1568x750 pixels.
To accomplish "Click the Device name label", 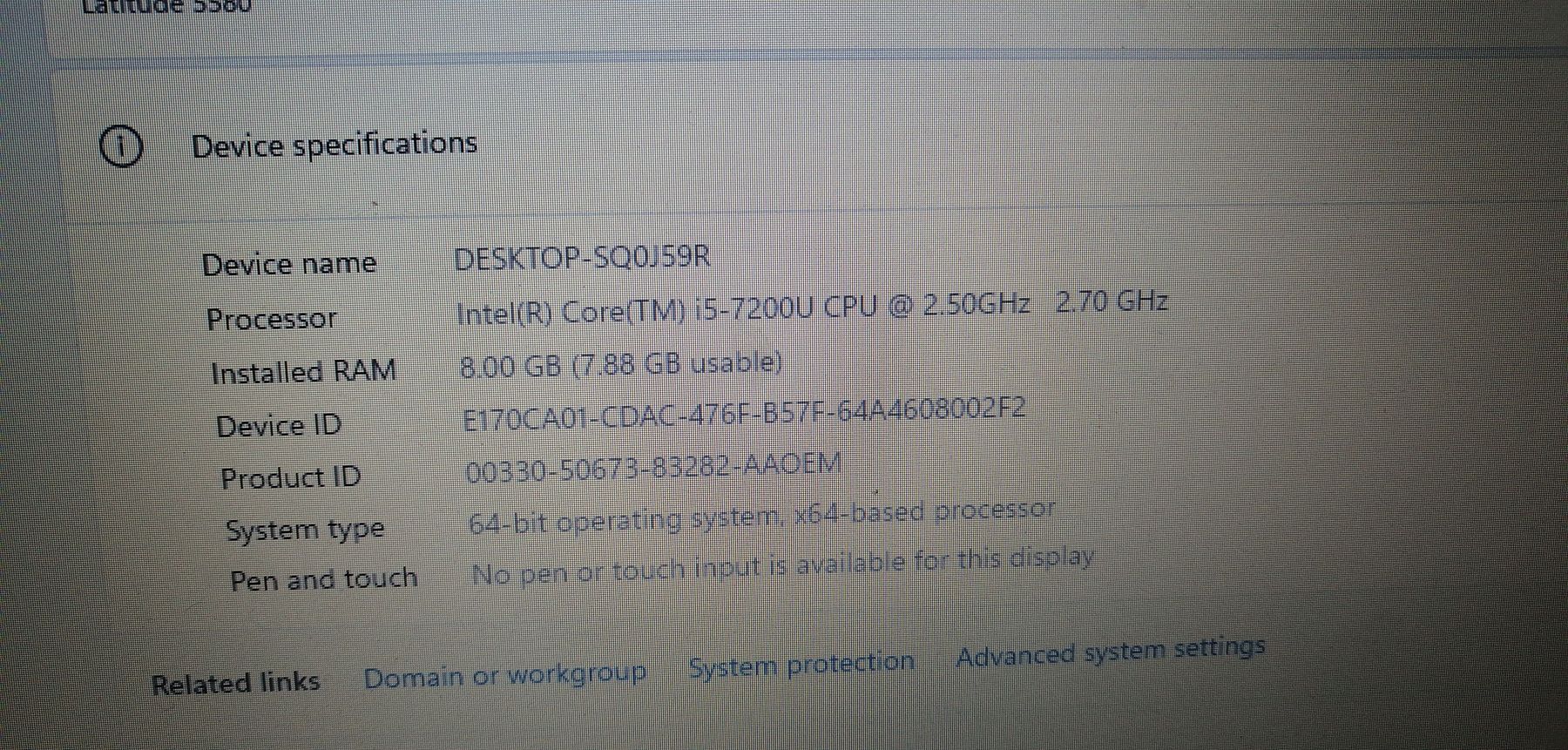I will 289,264.
